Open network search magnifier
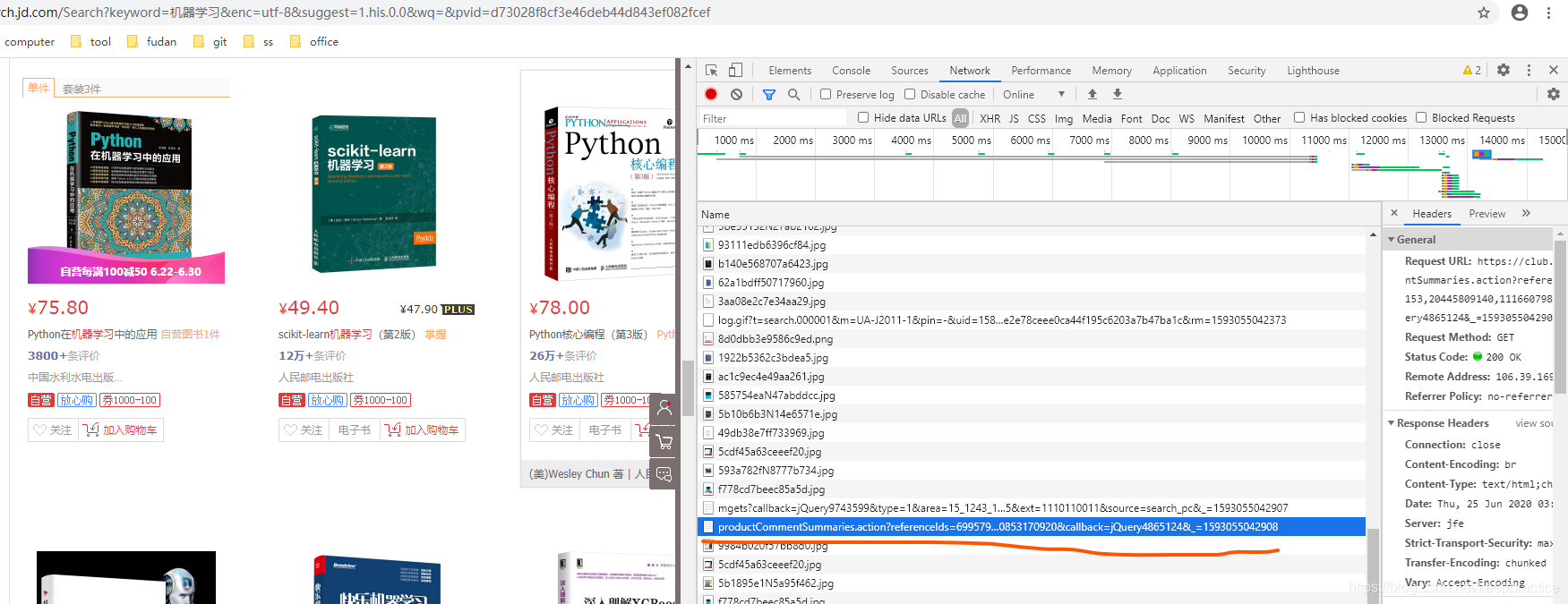The image size is (1568, 604). (793, 94)
